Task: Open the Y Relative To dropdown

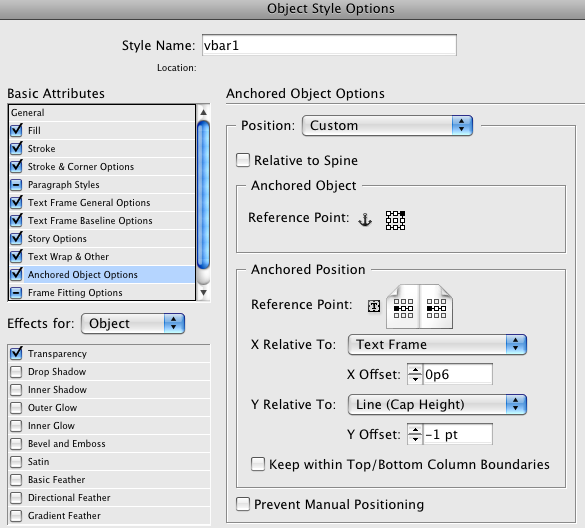Action: pyautogui.click(x=437, y=404)
